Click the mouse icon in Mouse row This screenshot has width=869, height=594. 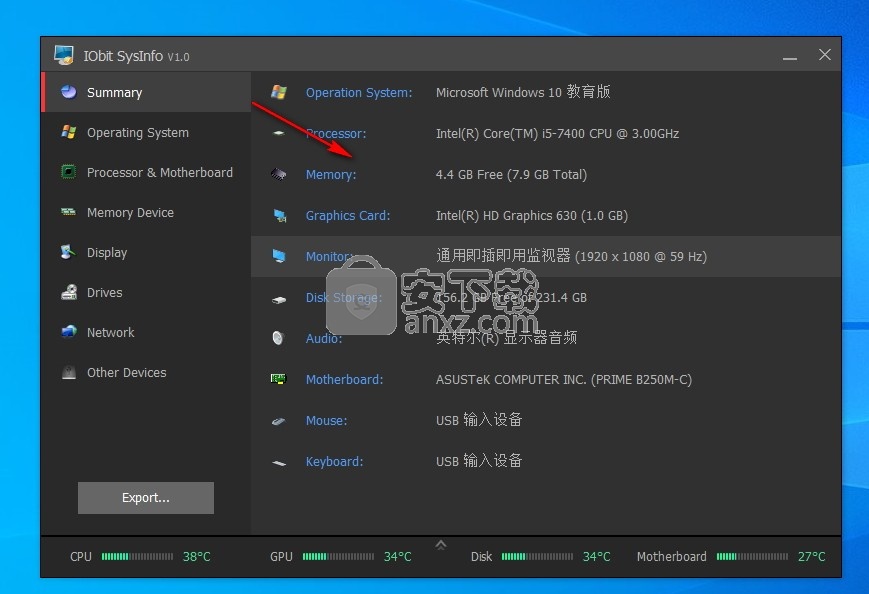click(278, 421)
